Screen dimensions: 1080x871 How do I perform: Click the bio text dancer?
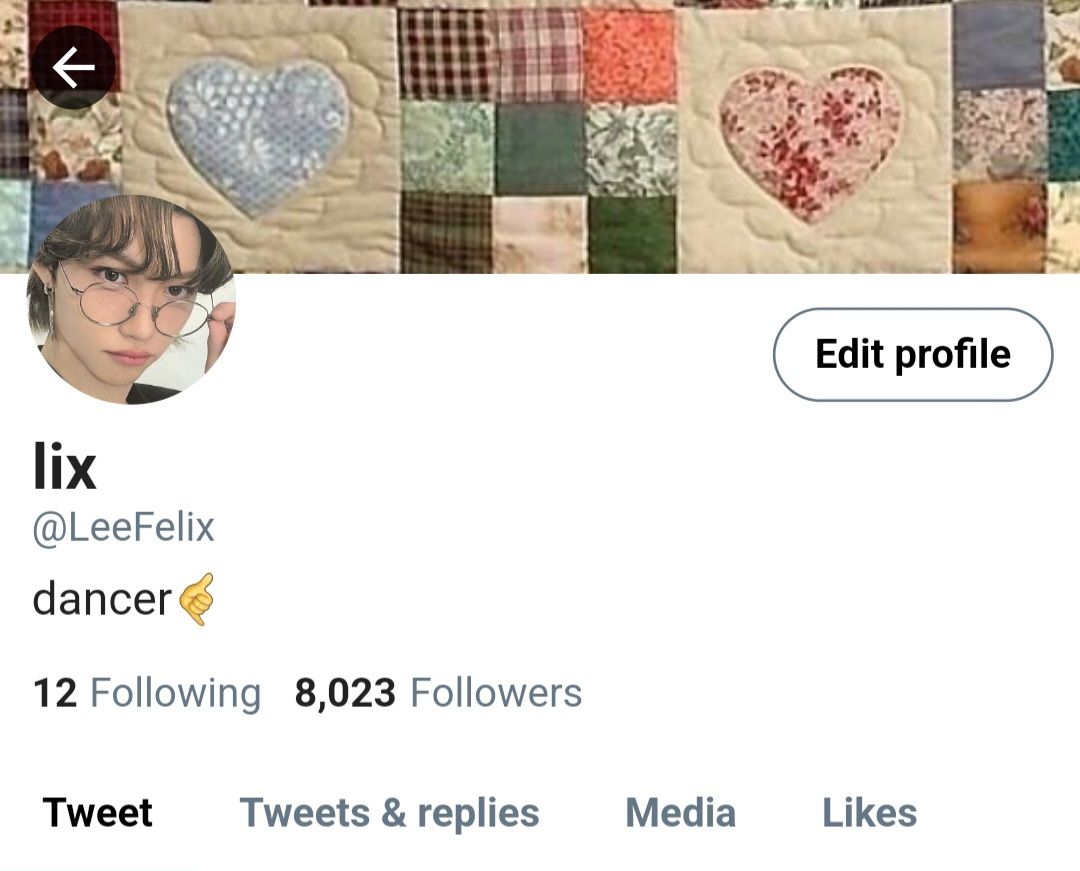coord(102,598)
